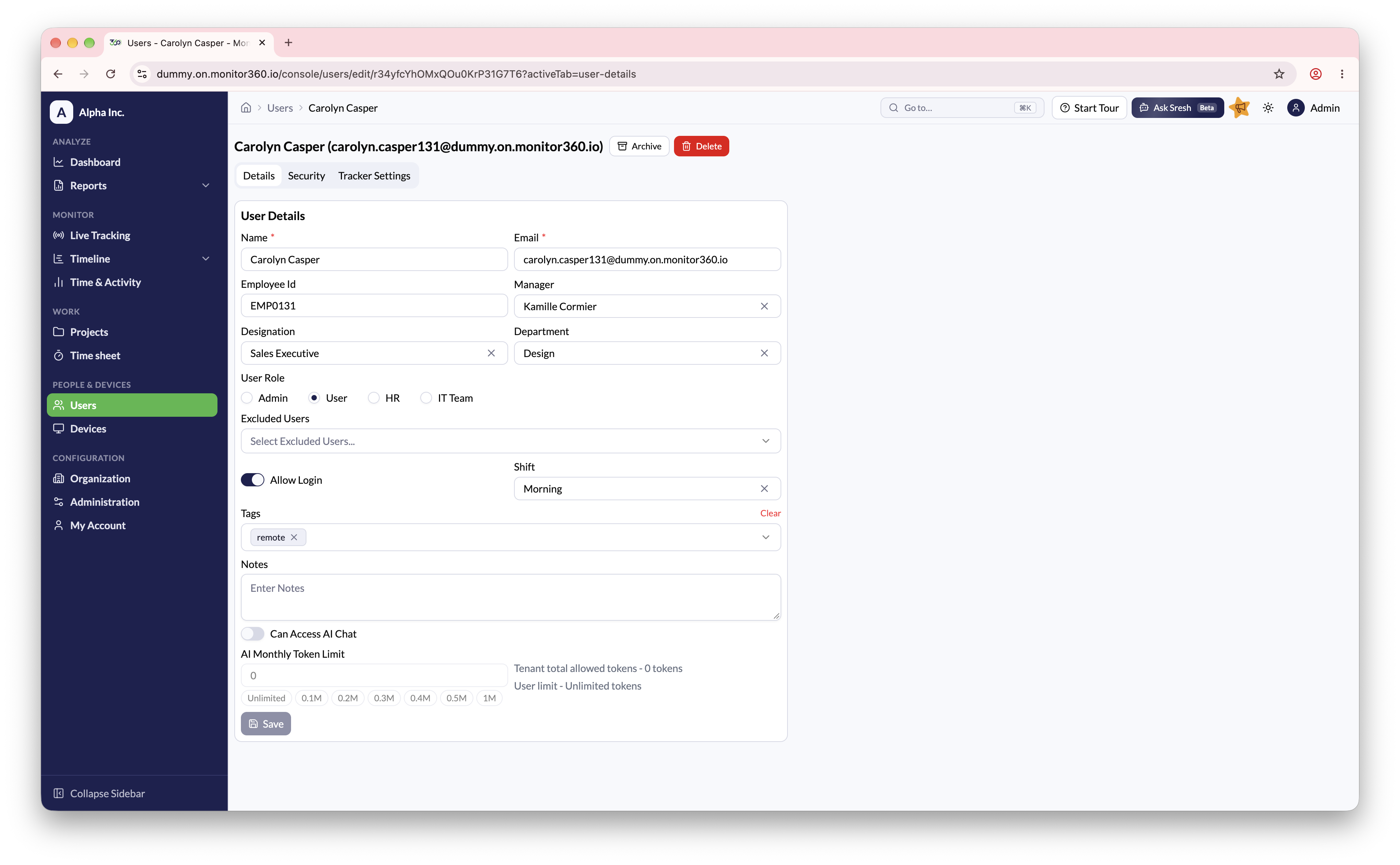
Task: Toggle the Allow Login switch
Action: click(x=252, y=479)
